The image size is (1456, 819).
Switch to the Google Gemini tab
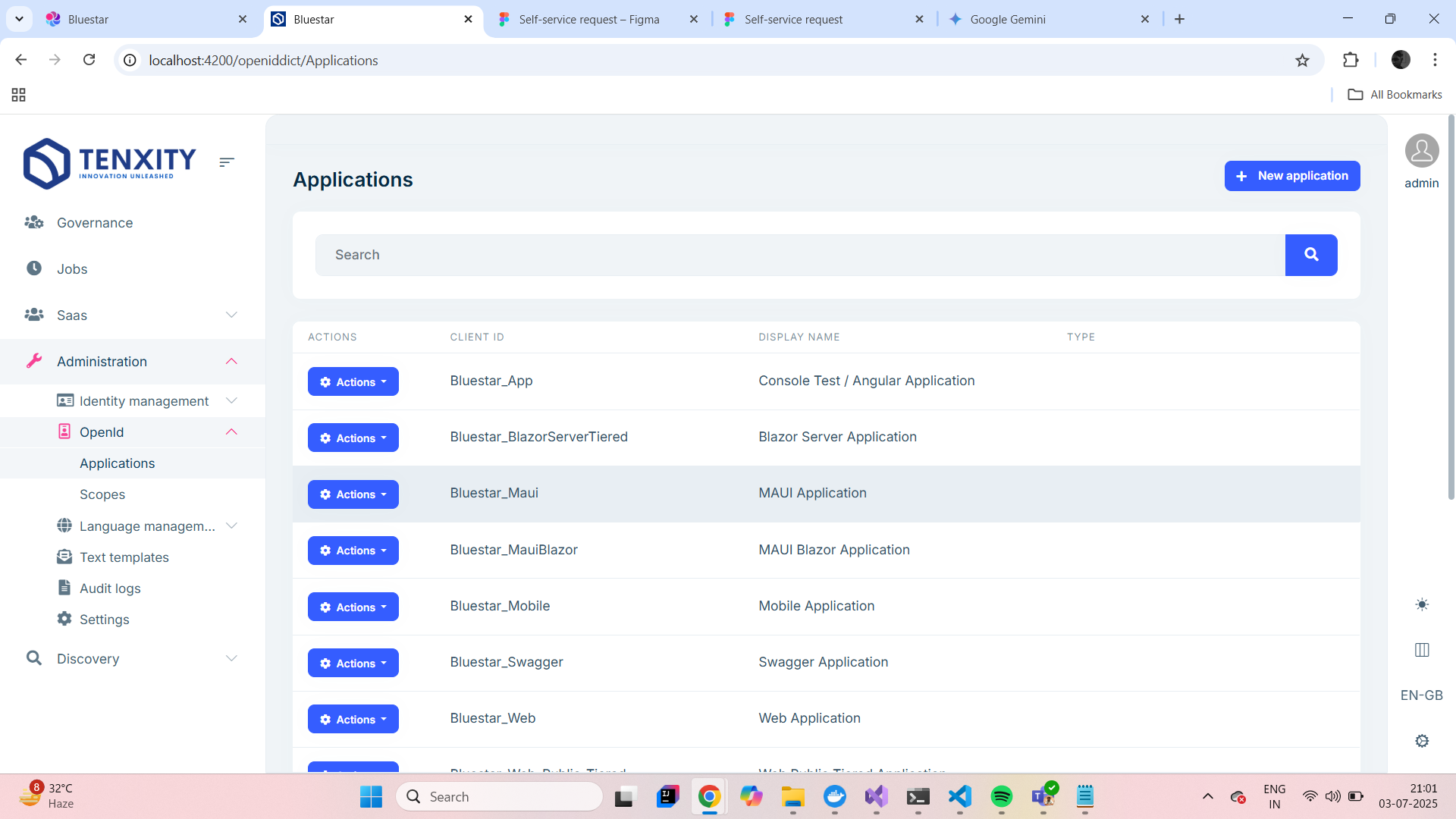(1007, 20)
